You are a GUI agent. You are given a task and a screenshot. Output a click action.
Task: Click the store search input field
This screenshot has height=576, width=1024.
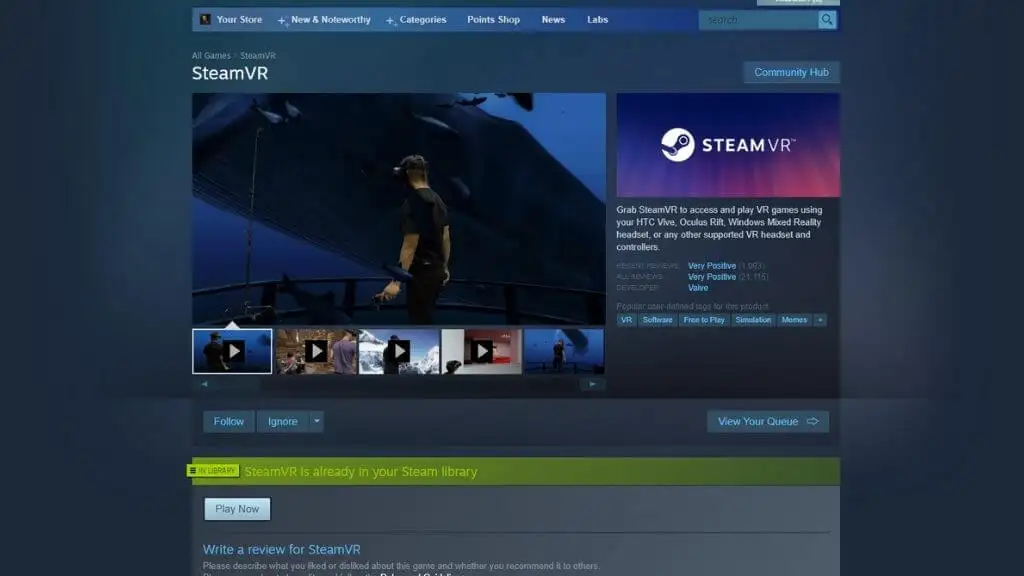point(759,20)
